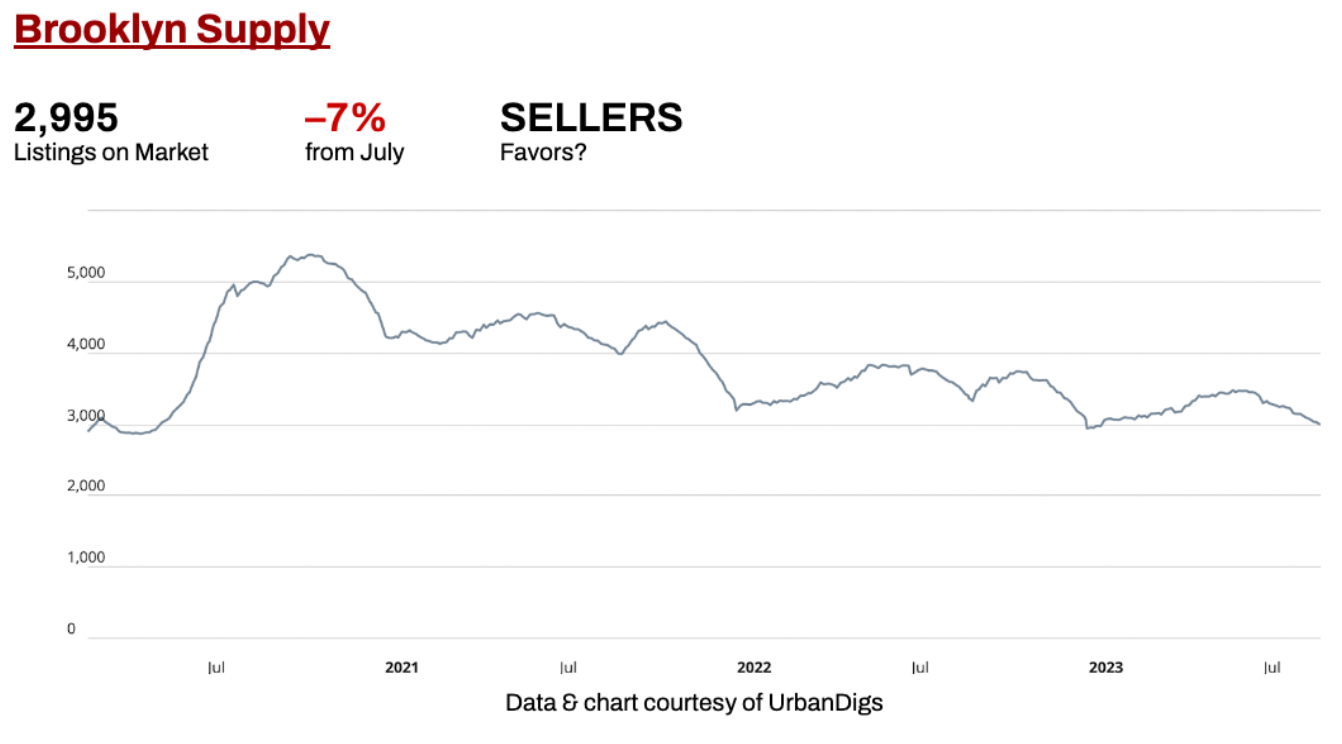This screenshot has width=1342, height=744.
Task: Click the Listings on Market label
Action: (x=111, y=152)
